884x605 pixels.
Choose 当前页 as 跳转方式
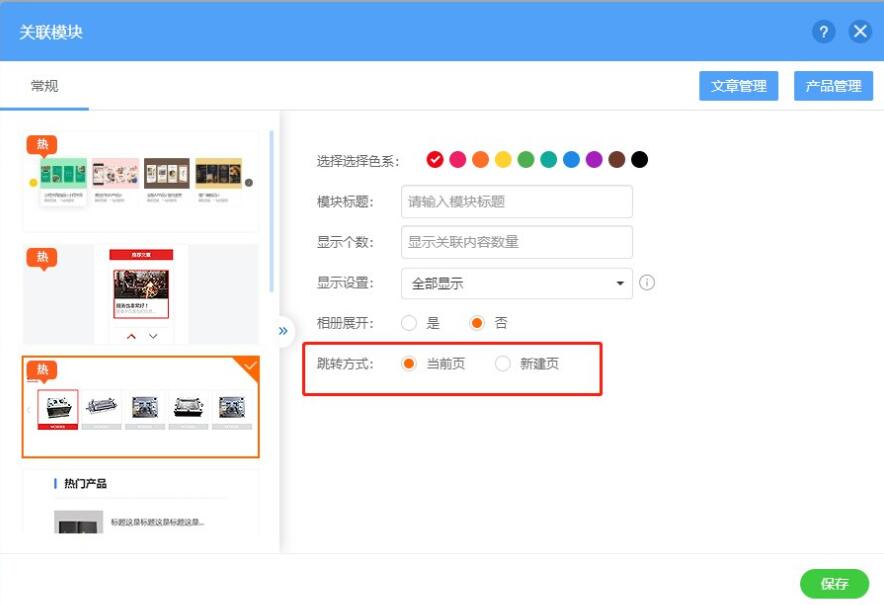click(x=409, y=364)
